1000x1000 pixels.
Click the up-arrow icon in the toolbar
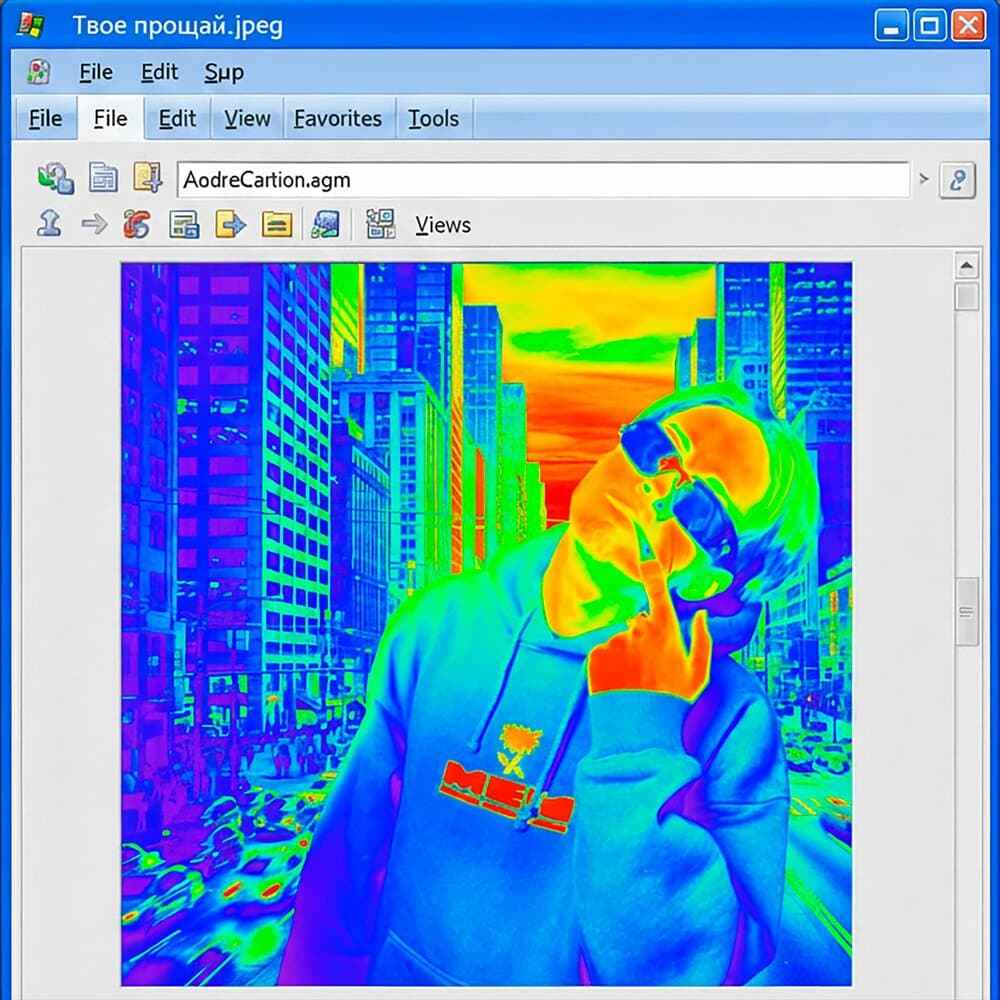point(49,224)
